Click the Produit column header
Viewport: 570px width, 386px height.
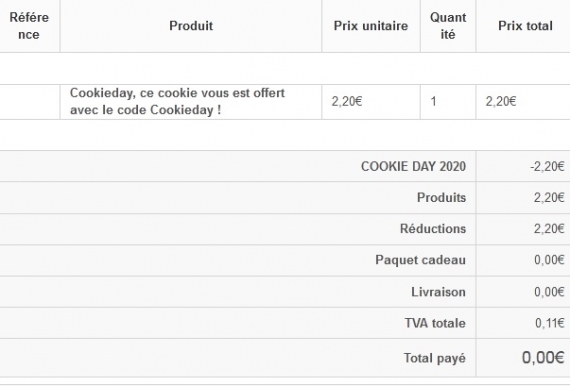click(191, 26)
